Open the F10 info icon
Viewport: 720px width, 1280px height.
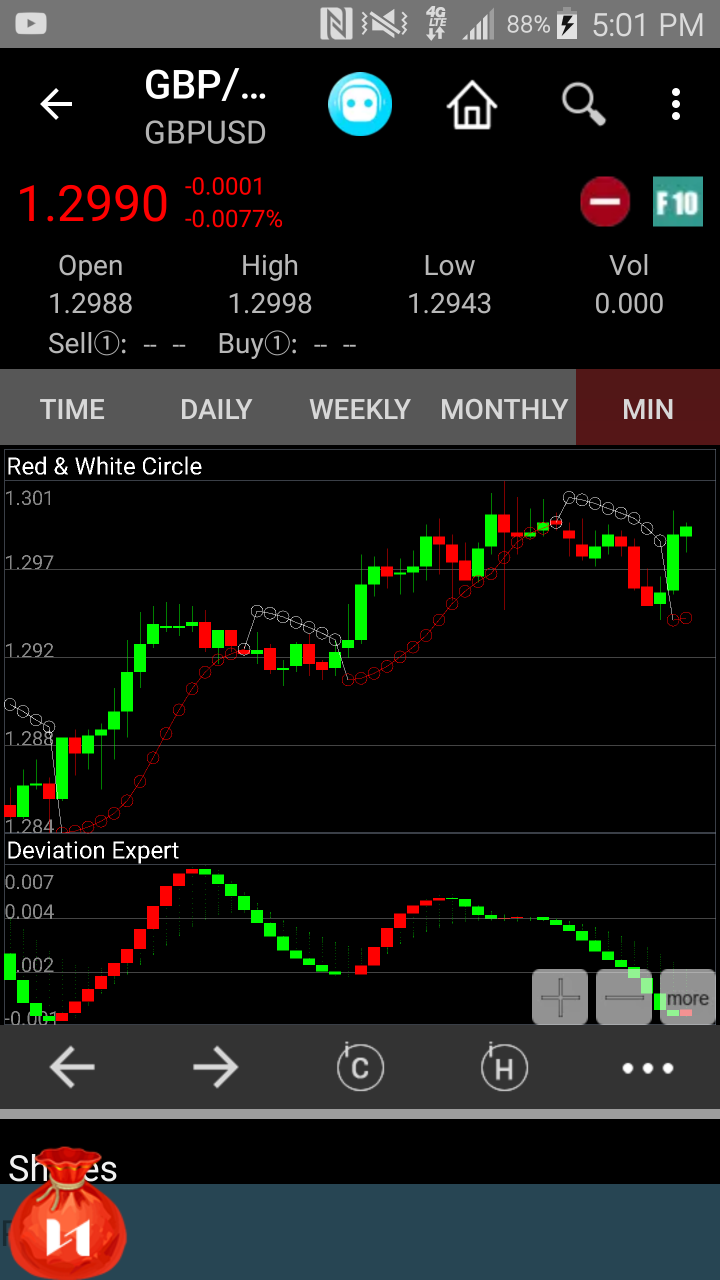[x=677, y=203]
